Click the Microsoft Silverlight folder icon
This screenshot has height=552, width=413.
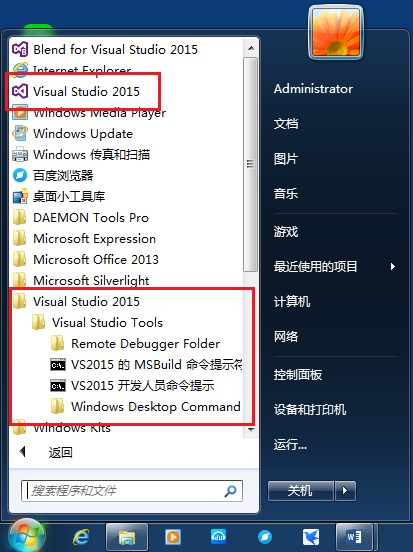coord(20,280)
